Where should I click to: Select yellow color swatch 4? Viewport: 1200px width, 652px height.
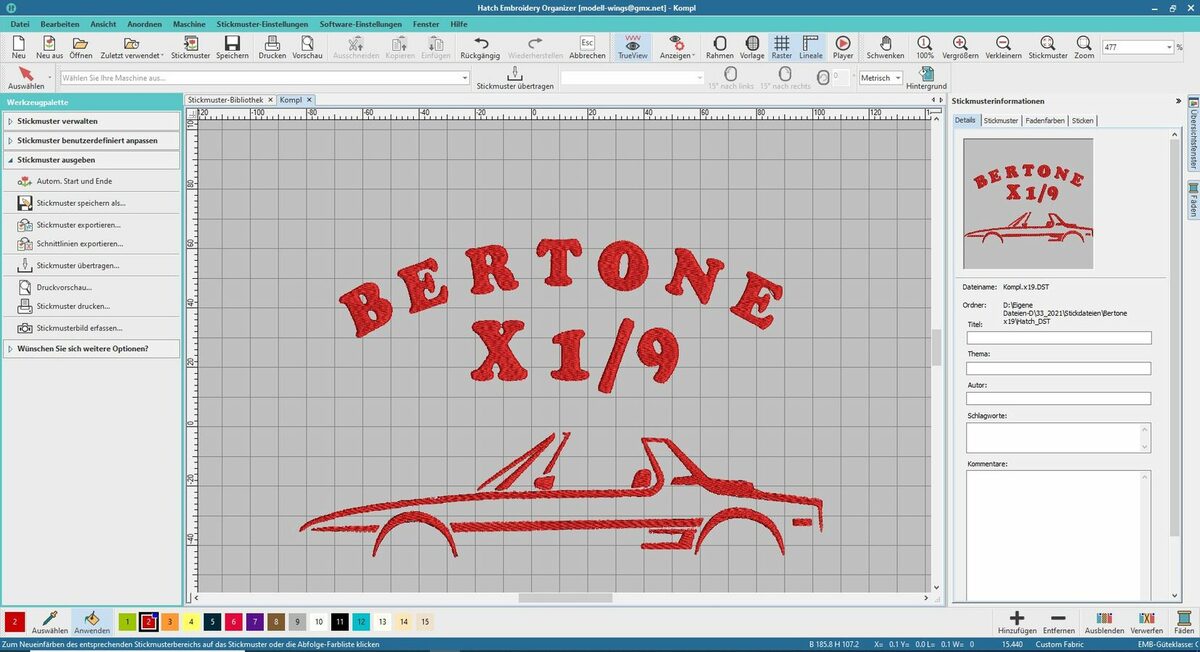tap(191, 622)
